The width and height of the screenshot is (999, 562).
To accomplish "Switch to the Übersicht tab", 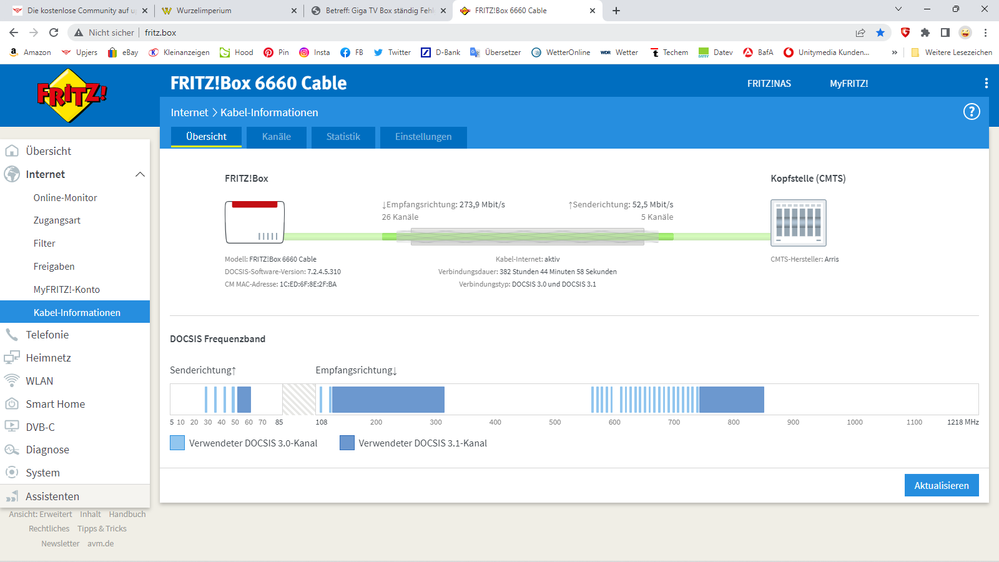I will click(x=206, y=136).
